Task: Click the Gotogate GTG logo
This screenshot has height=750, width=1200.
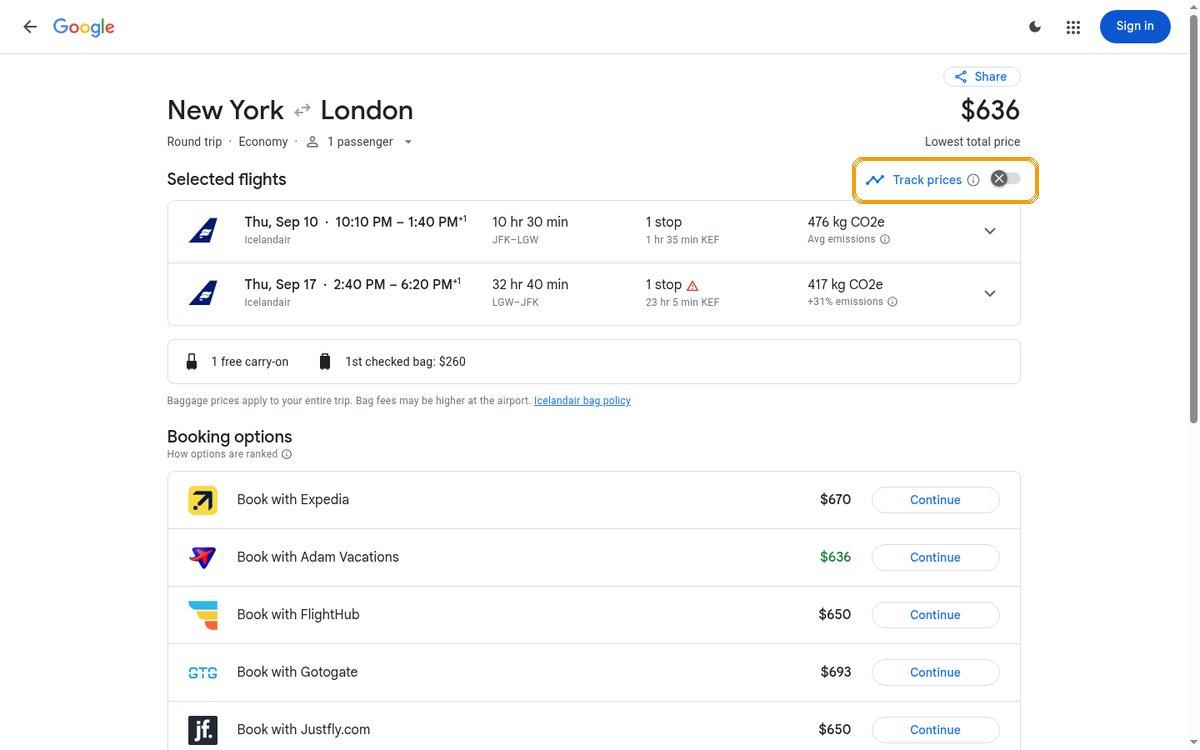Action: click(x=203, y=673)
